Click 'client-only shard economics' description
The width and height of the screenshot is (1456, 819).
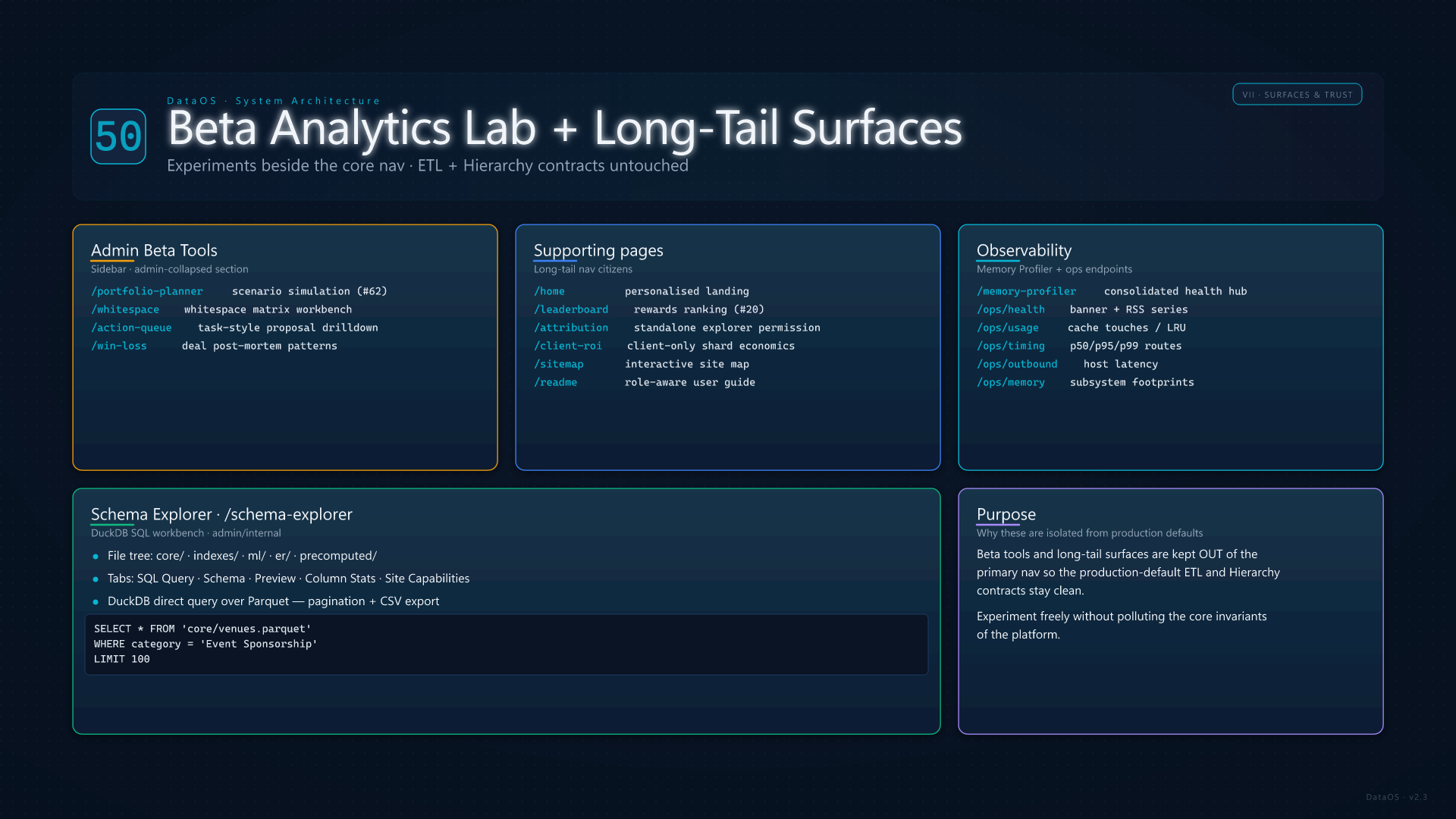pyautogui.click(x=711, y=346)
